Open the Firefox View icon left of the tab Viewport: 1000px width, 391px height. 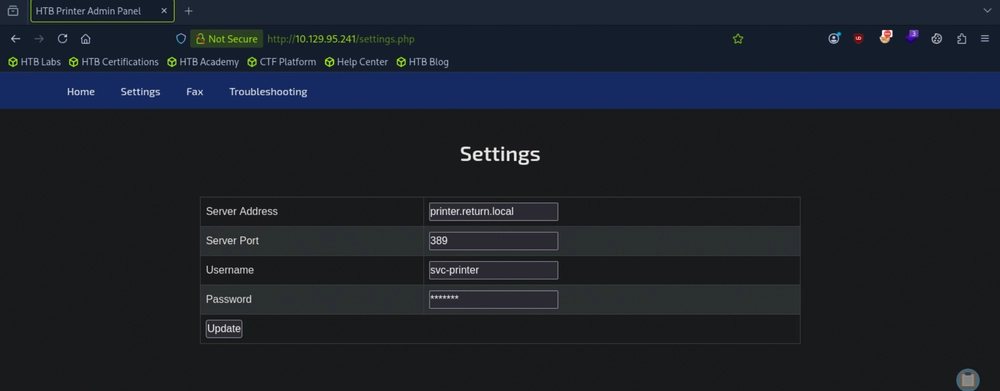pyautogui.click(x=13, y=11)
